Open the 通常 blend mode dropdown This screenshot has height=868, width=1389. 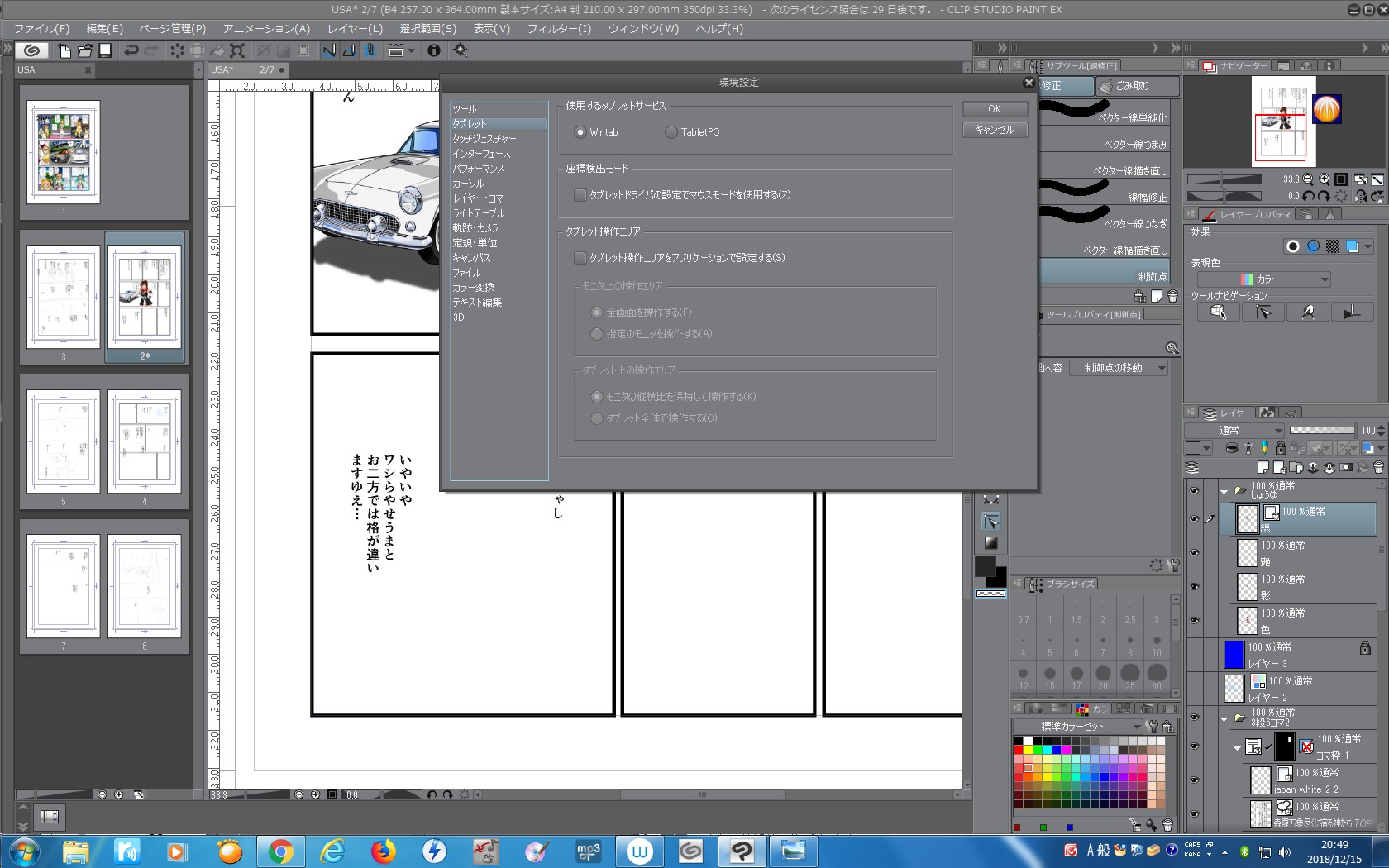pyautogui.click(x=1234, y=430)
